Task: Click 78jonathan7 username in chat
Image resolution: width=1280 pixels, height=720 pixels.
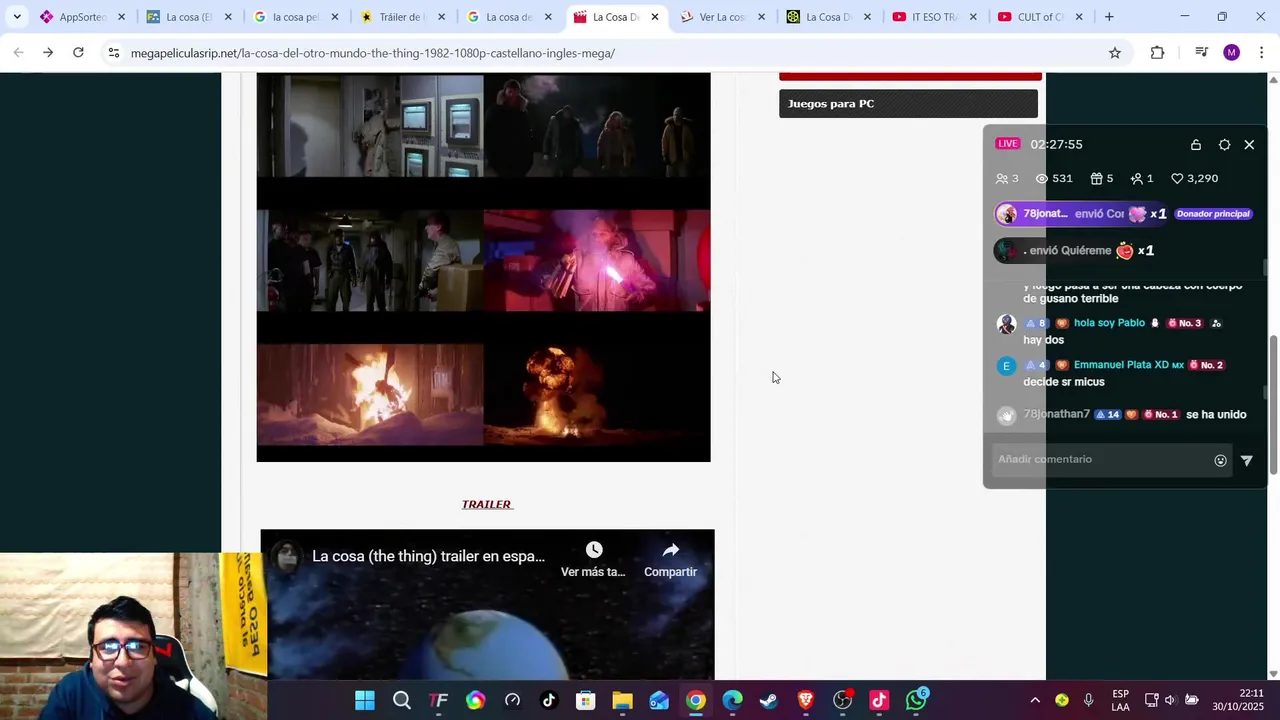Action: 1056,414
